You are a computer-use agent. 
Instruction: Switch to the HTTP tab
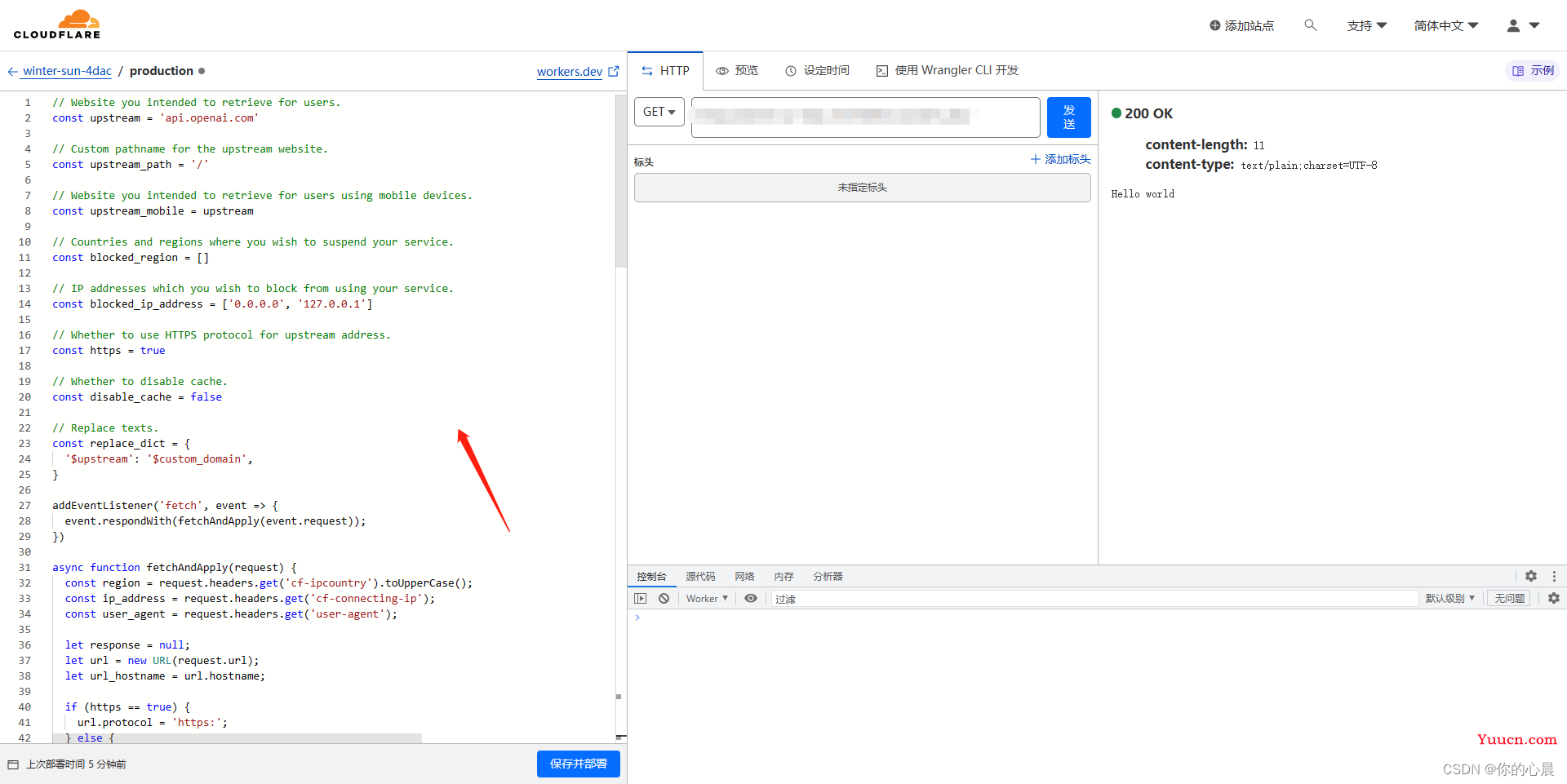click(x=666, y=71)
